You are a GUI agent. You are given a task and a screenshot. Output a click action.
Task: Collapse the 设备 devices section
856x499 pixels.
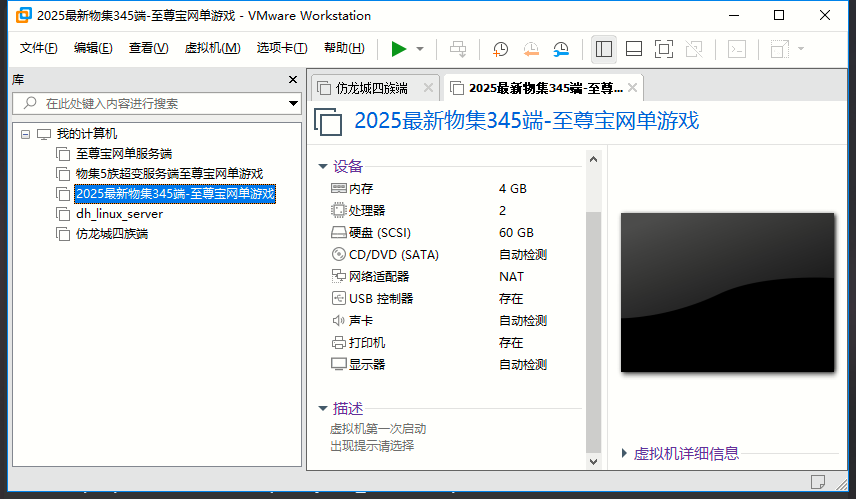[x=323, y=167]
